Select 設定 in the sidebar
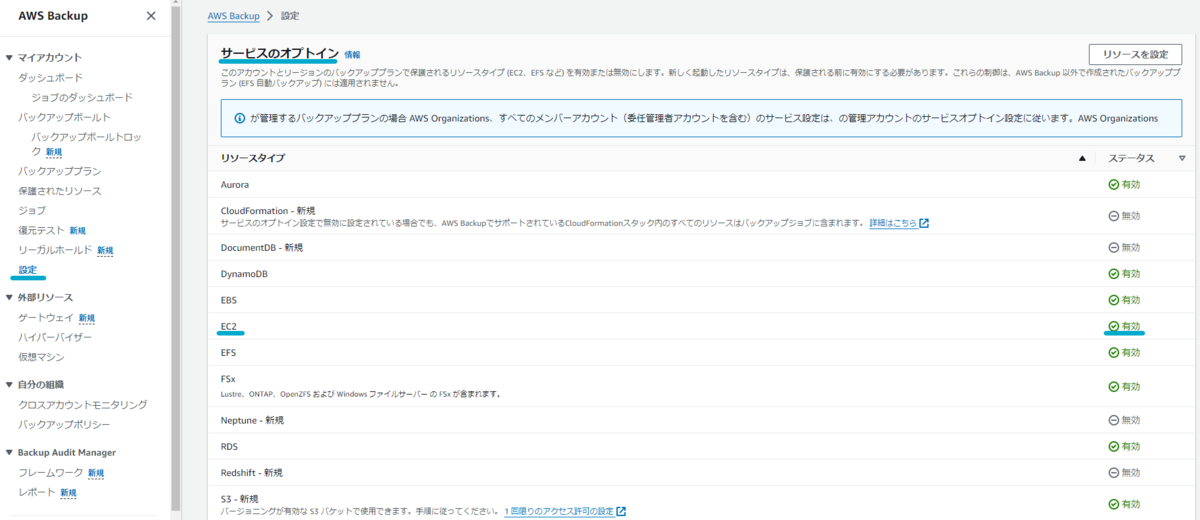Screen dimensions: 1200x520 [28, 270]
